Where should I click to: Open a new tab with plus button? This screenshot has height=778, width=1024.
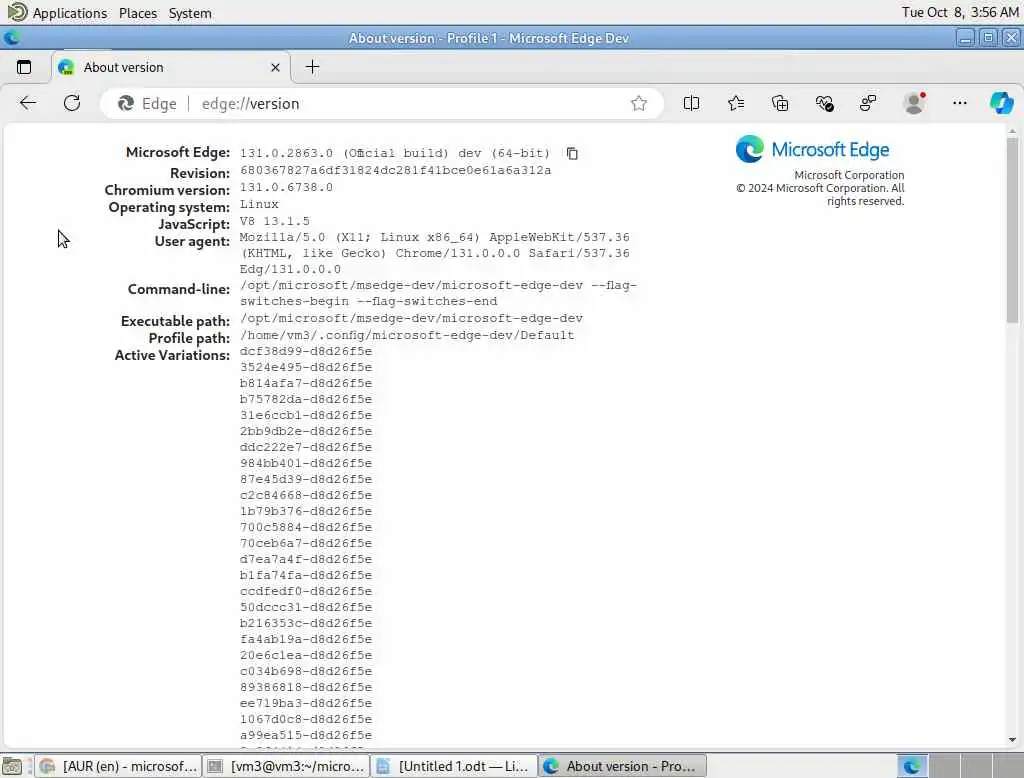[x=312, y=67]
